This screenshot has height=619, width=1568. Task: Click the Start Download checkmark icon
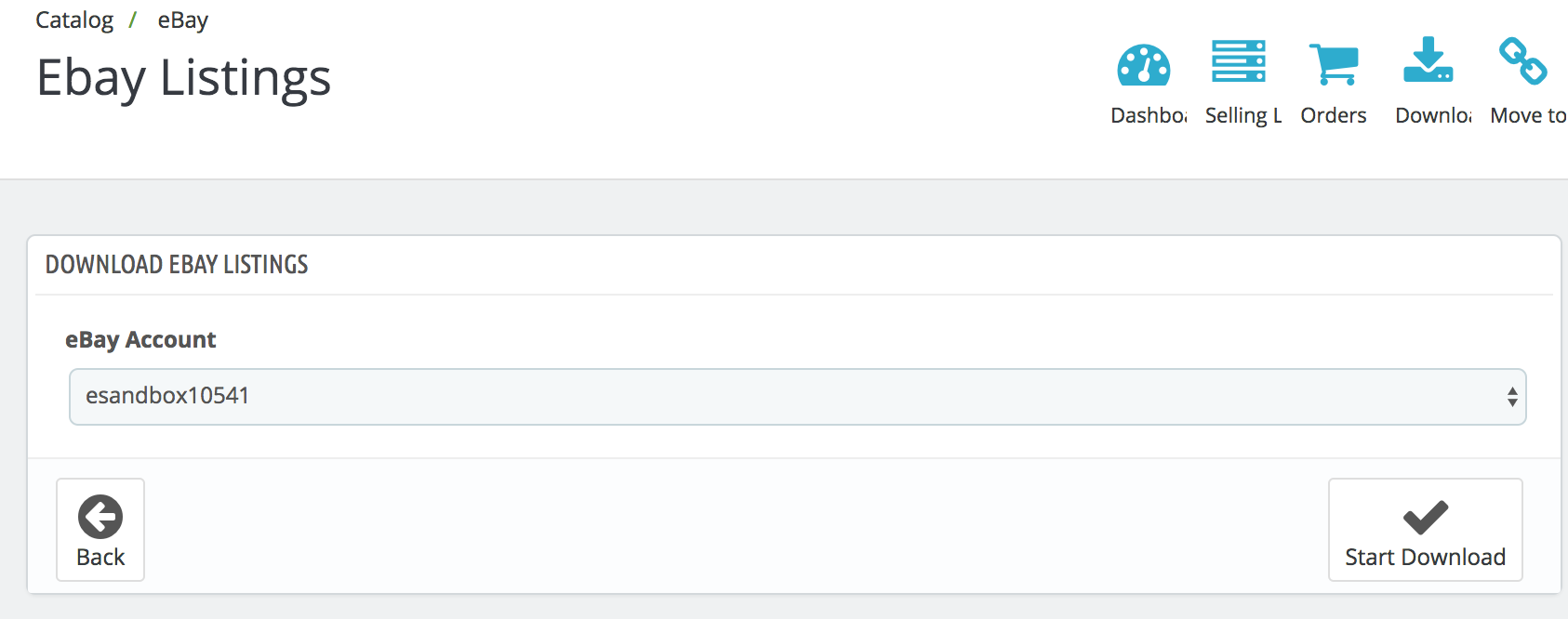(x=1426, y=518)
